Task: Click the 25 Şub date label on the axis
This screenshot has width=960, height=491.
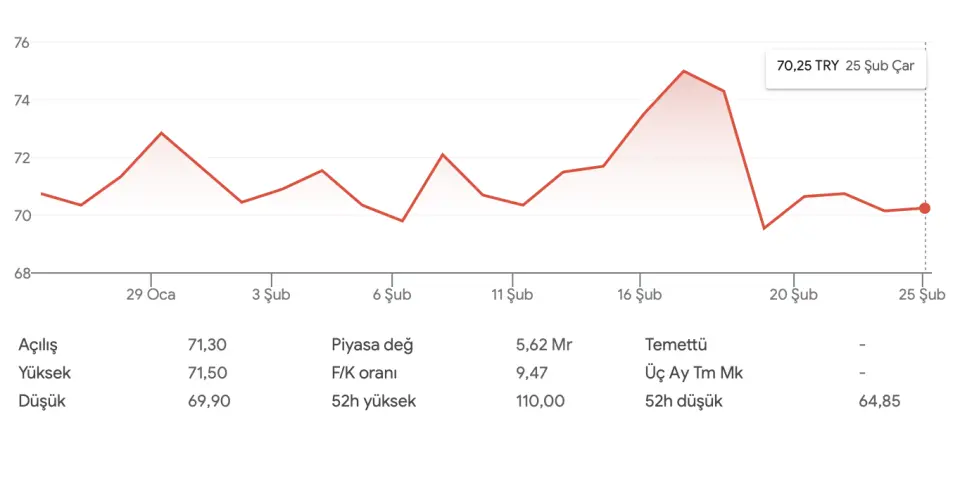Action: pos(921,294)
